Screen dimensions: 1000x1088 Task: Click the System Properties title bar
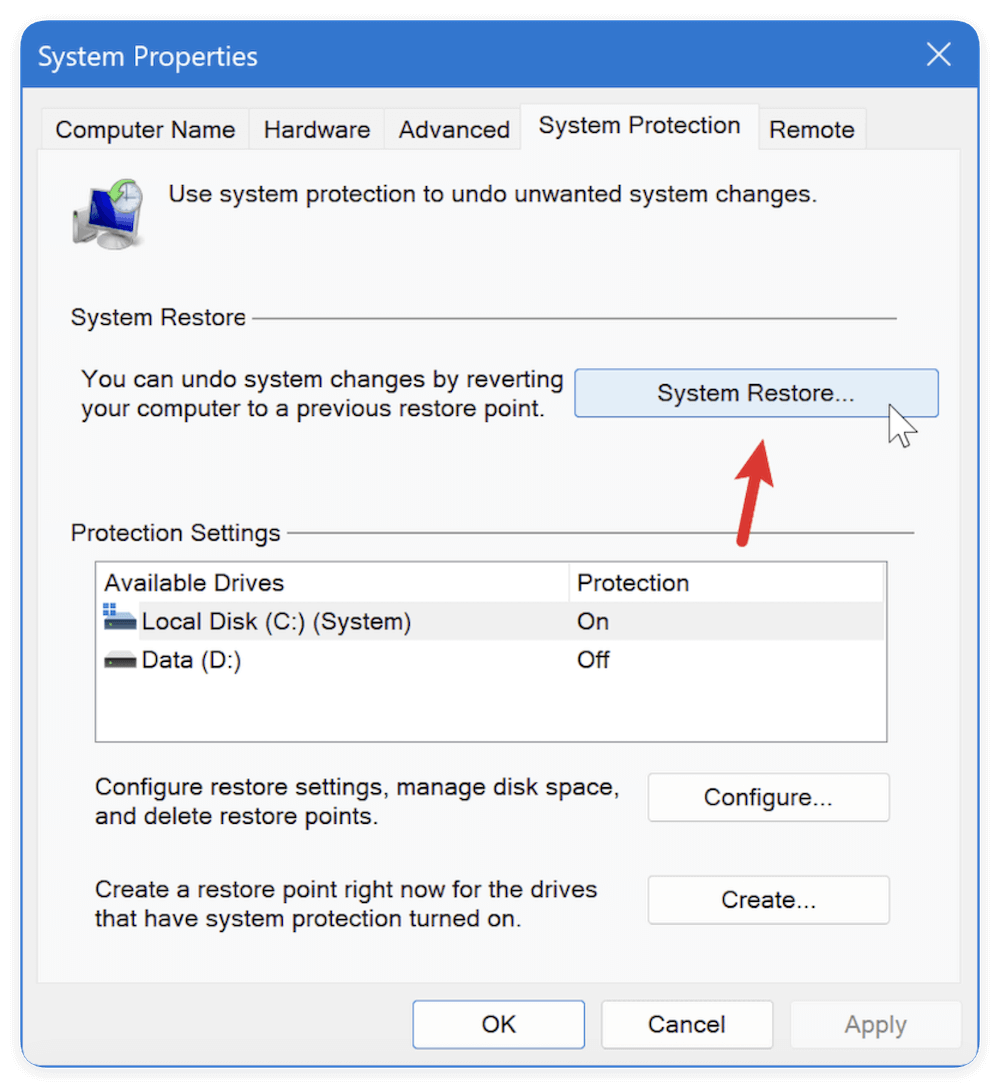400,56
